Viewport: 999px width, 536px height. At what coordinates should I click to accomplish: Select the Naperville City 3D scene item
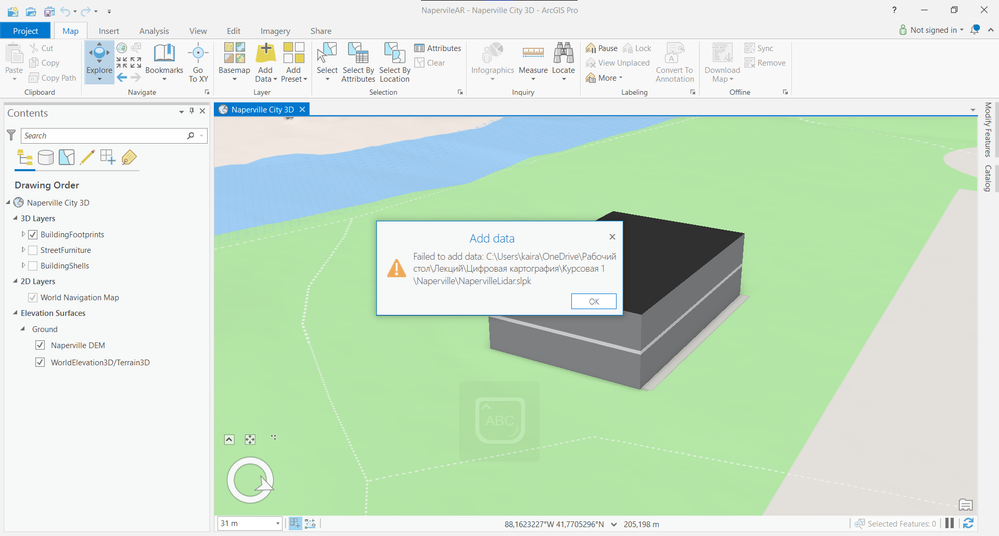57,203
